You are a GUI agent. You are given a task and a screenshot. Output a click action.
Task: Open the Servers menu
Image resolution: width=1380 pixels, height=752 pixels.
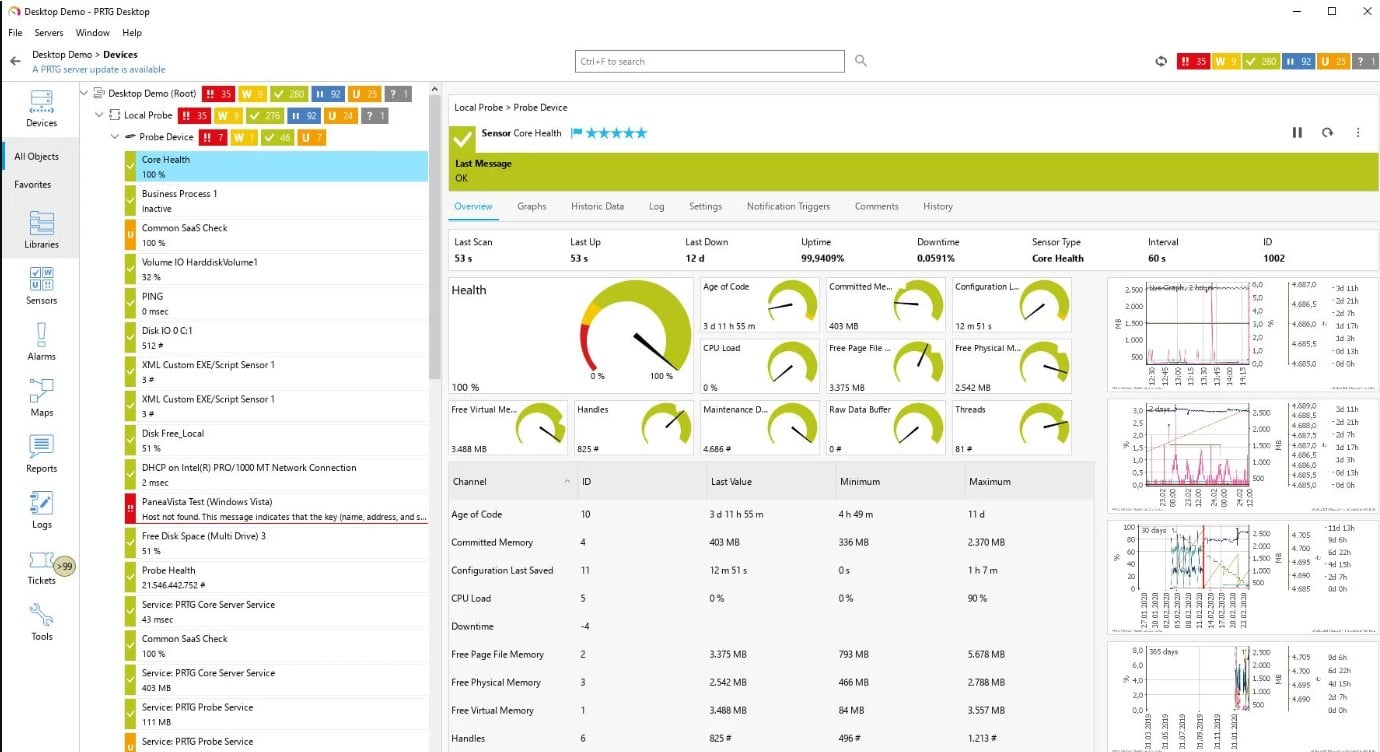[x=49, y=33]
